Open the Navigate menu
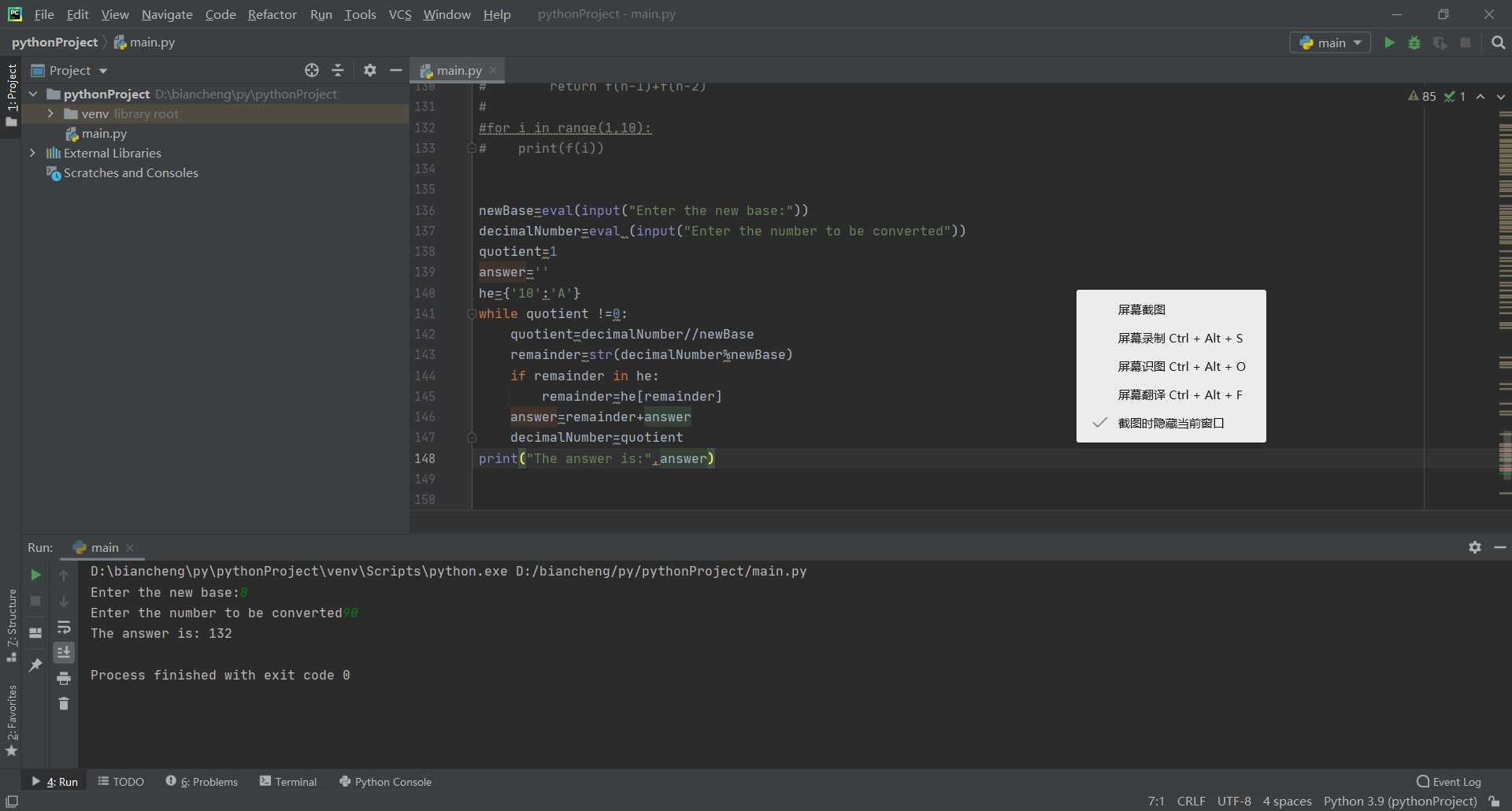This screenshot has width=1512, height=811. click(x=167, y=14)
